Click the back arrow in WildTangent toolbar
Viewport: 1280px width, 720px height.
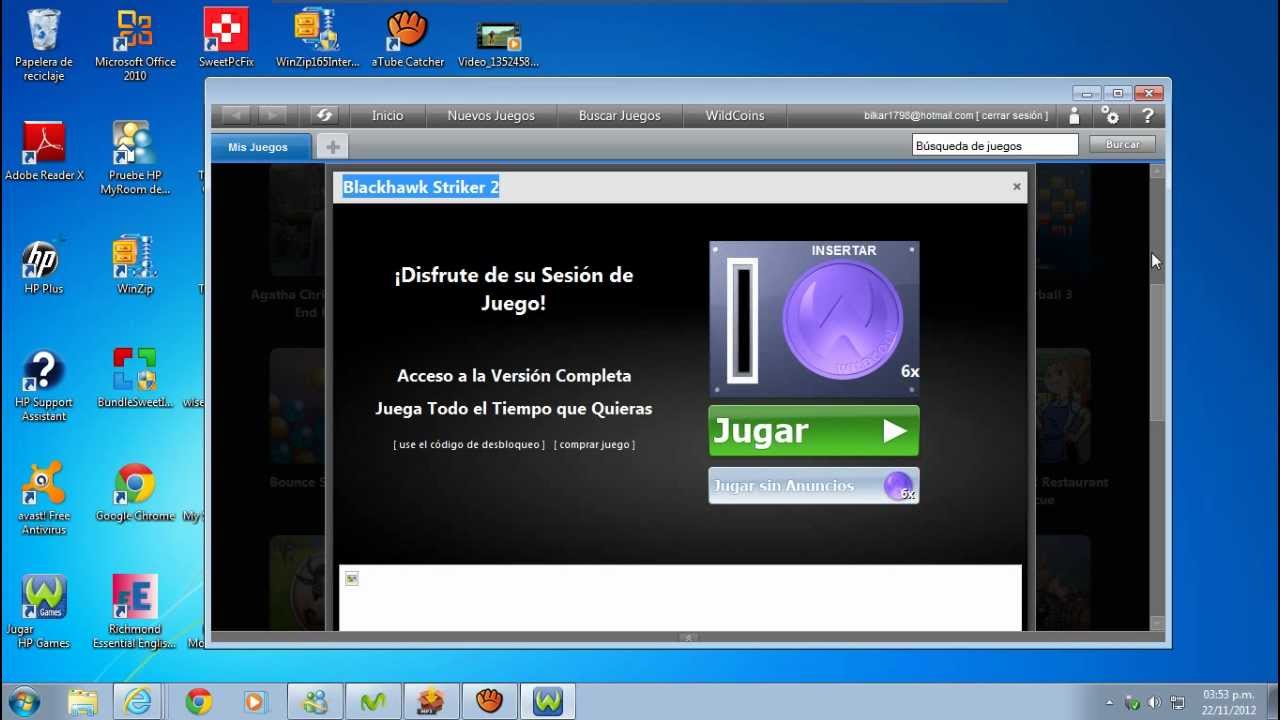(236, 115)
